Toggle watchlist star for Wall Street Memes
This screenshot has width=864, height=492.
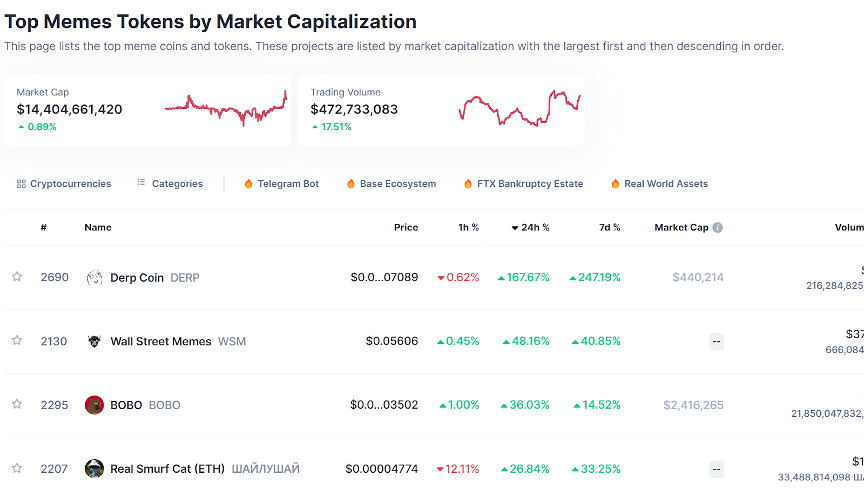[17, 341]
